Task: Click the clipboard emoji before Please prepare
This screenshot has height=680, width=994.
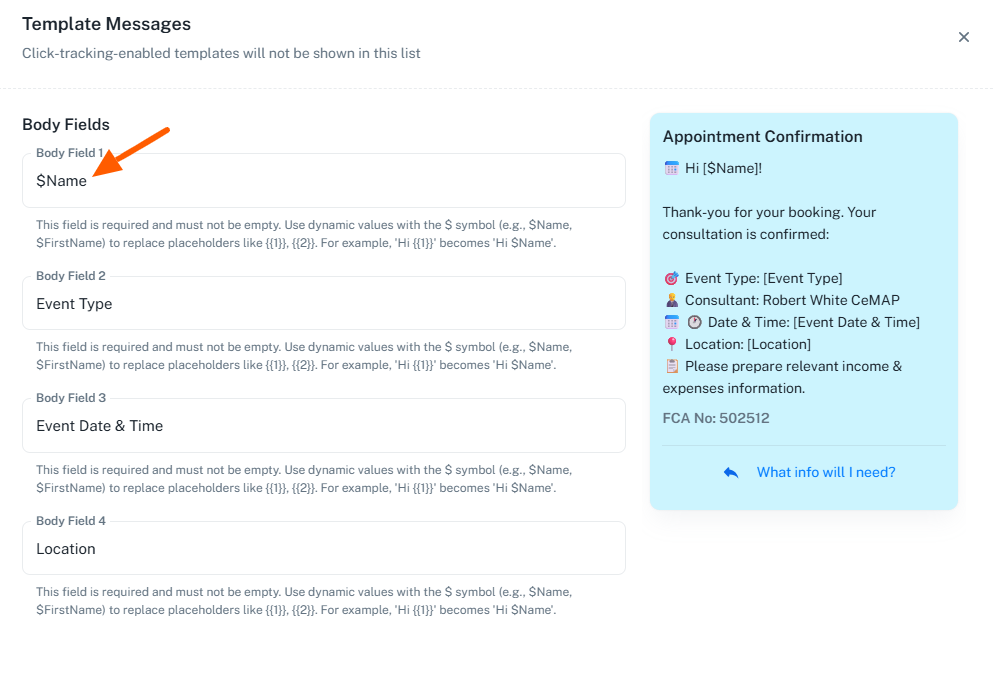Action: [x=672, y=366]
